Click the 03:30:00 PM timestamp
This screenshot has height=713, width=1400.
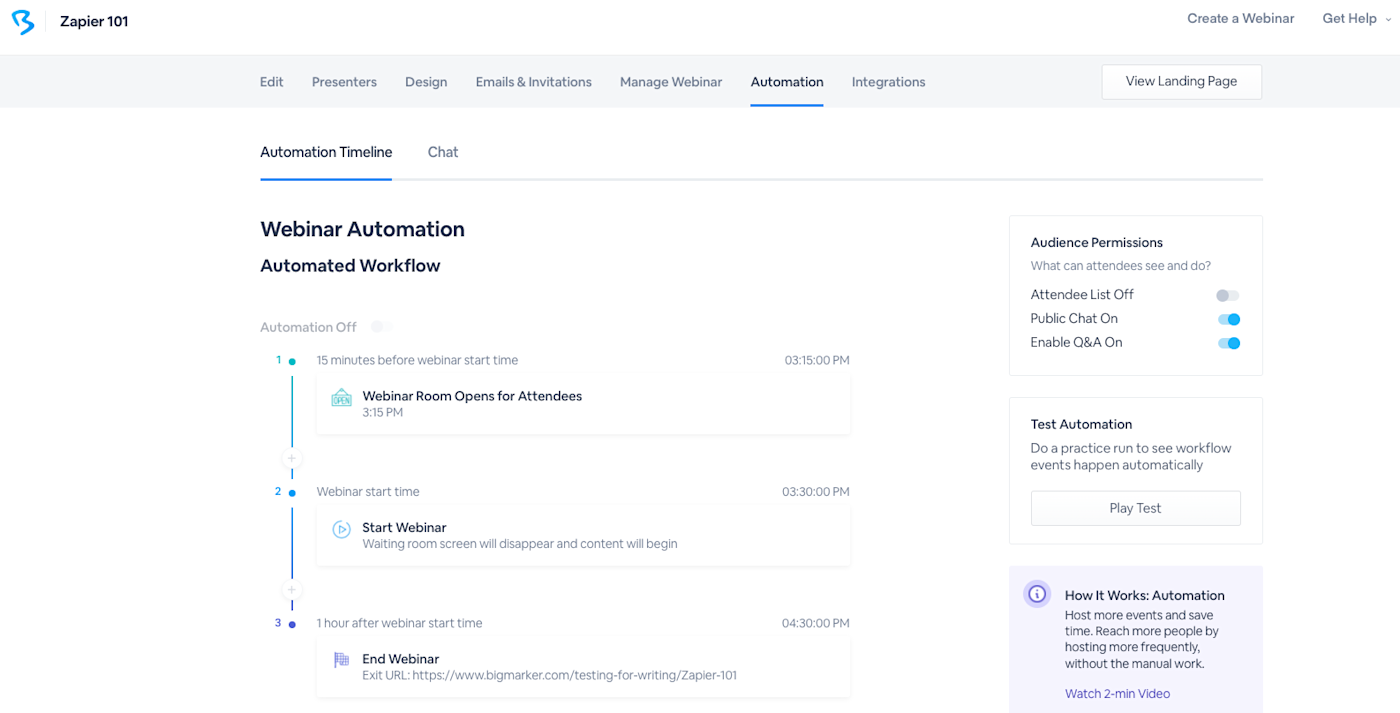(816, 492)
